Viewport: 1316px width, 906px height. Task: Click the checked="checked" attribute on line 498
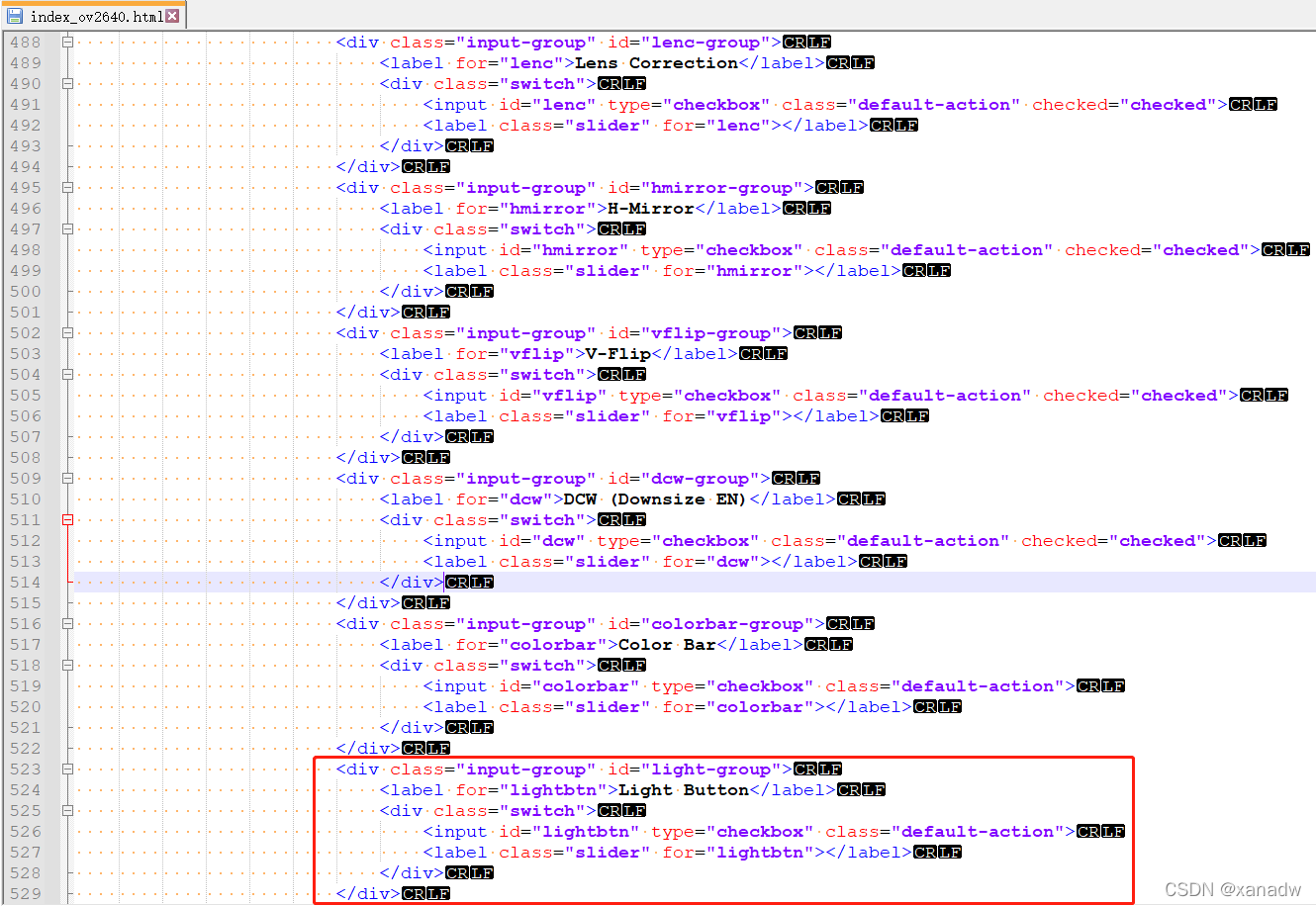pyautogui.click(x=1157, y=250)
